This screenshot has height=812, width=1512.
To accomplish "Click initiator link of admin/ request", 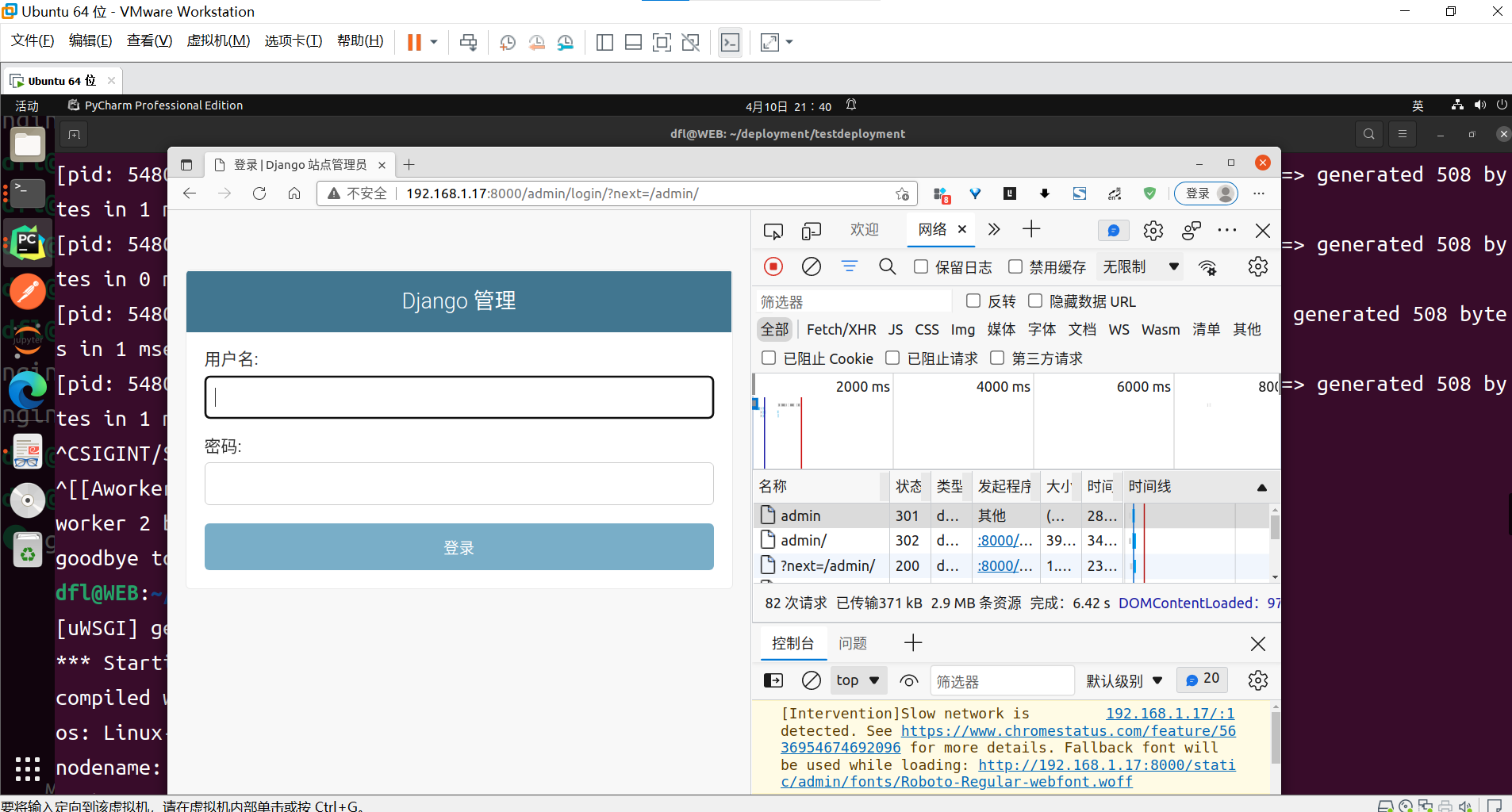I will click(x=1004, y=541).
